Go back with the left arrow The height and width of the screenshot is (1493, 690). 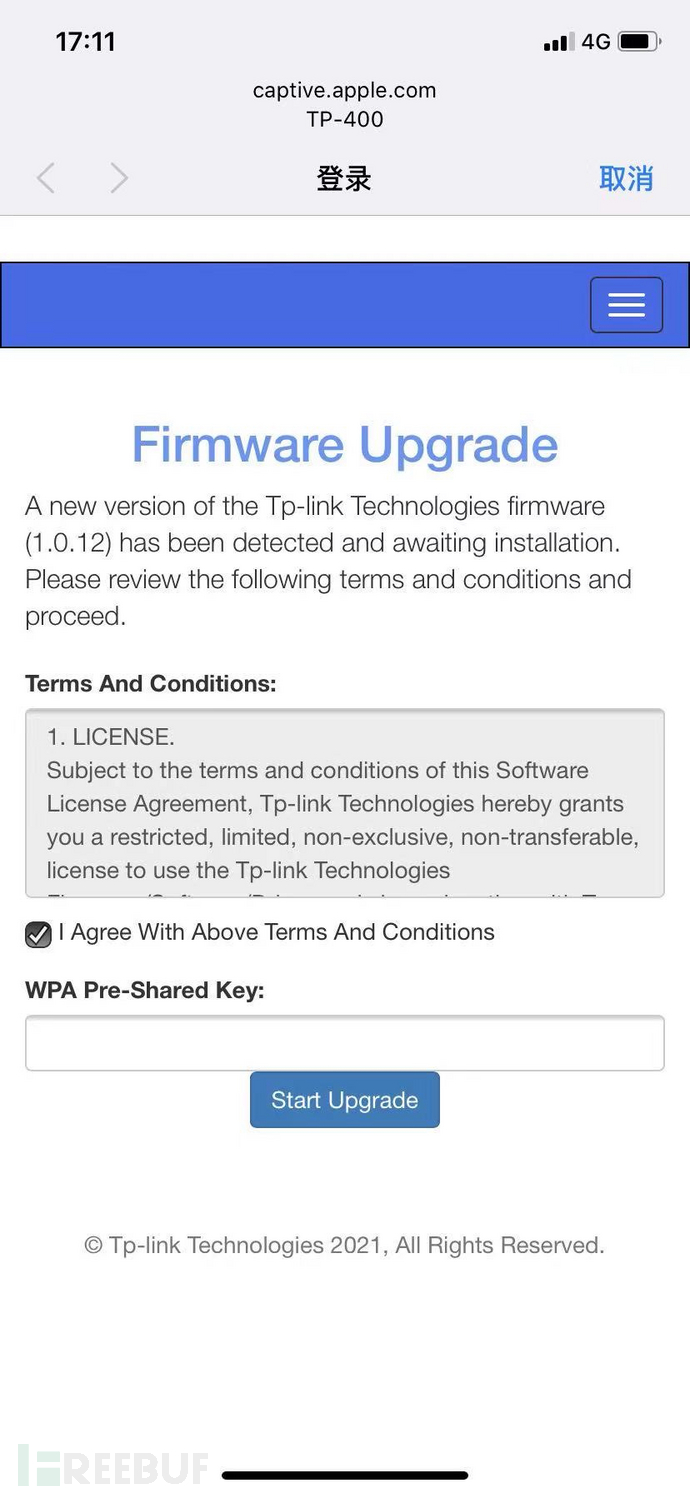pyautogui.click(x=45, y=178)
